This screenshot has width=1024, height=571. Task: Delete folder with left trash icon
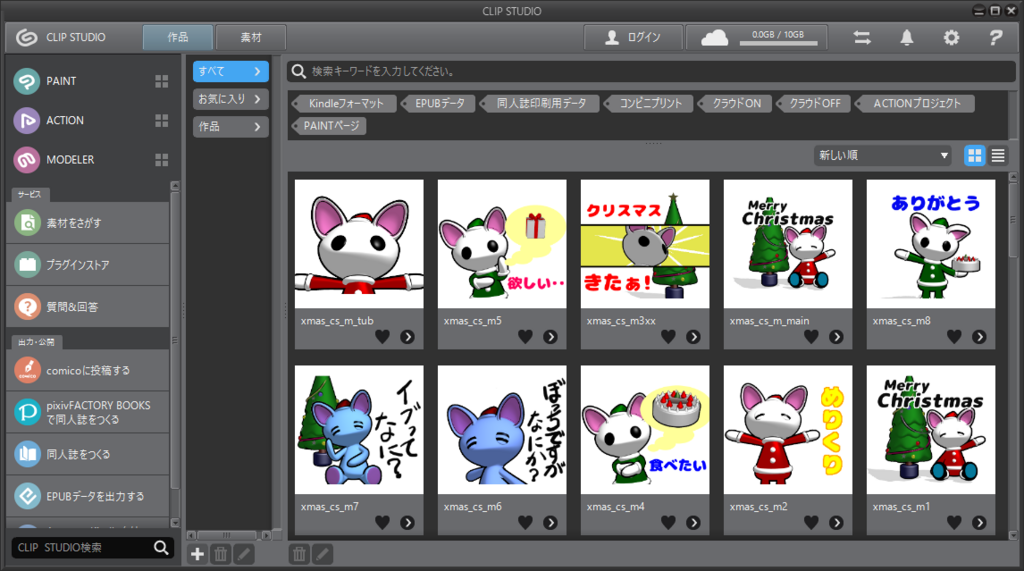tap(221, 554)
